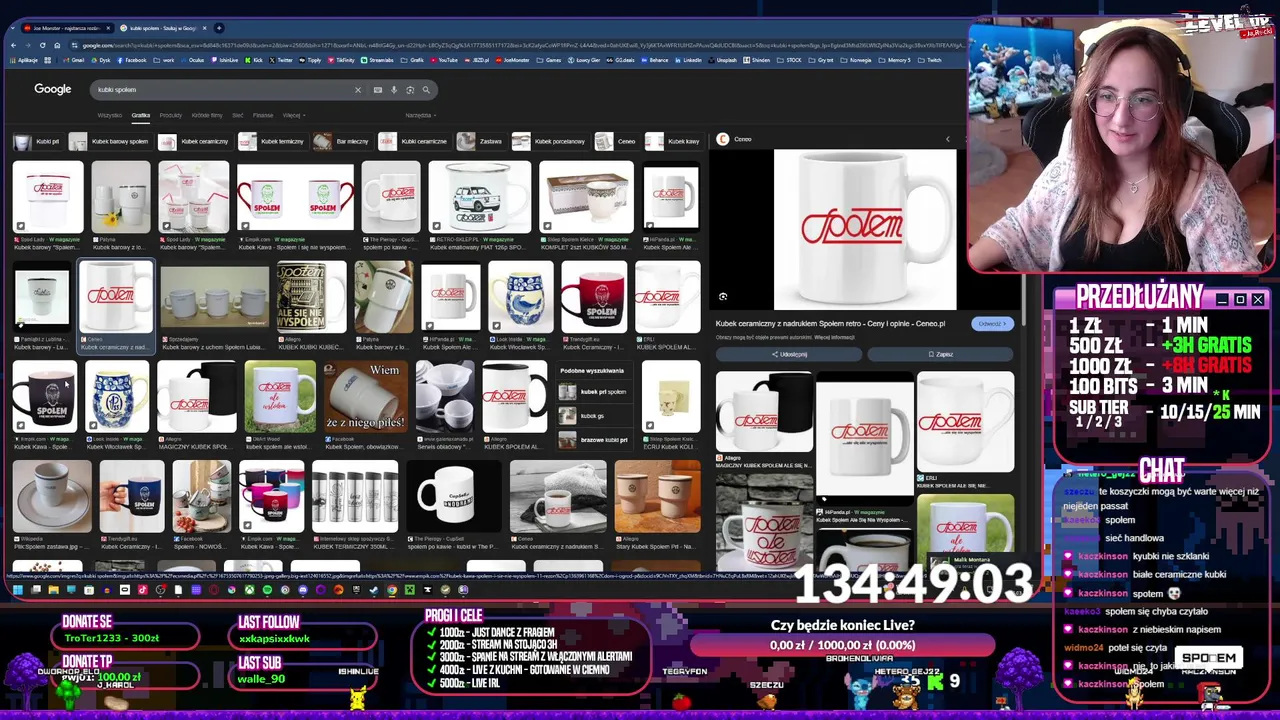Image resolution: width=1280 pixels, height=720 pixels.
Task: Open the Gmail bookmark
Action: pyautogui.click(x=76, y=60)
